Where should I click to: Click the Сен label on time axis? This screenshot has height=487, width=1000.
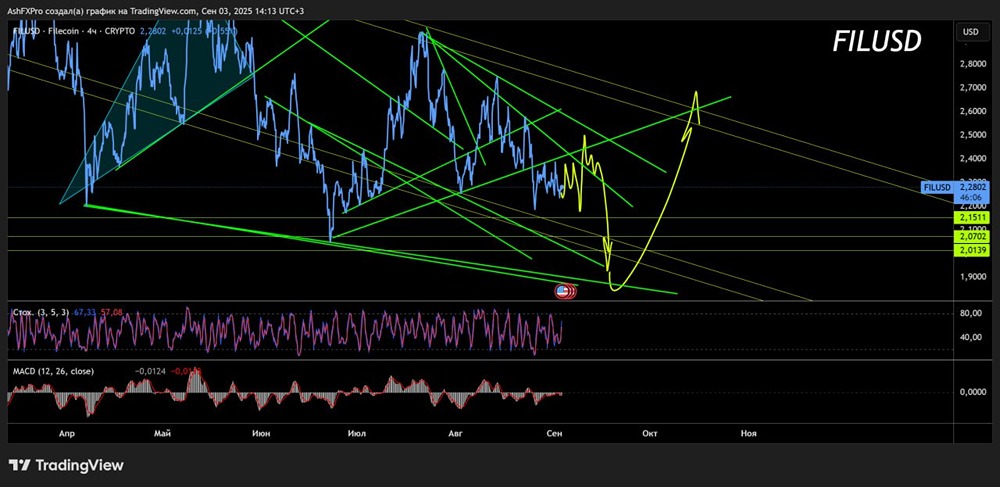point(555,433)
